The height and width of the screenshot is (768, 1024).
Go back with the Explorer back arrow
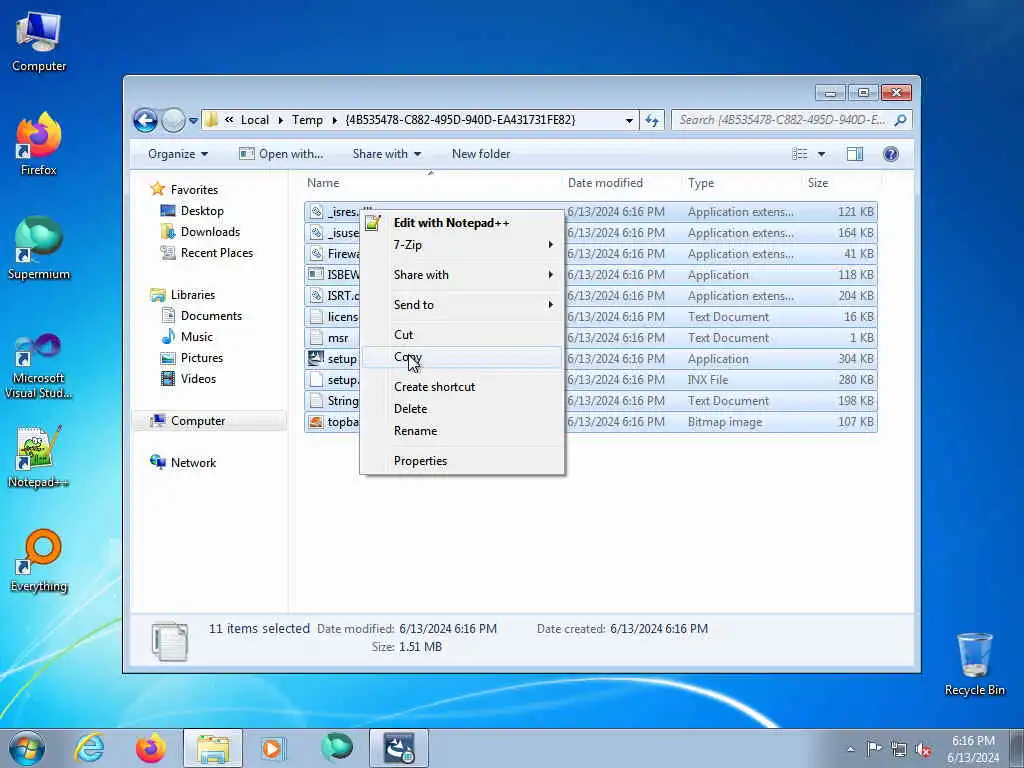(x=146, y=120)
